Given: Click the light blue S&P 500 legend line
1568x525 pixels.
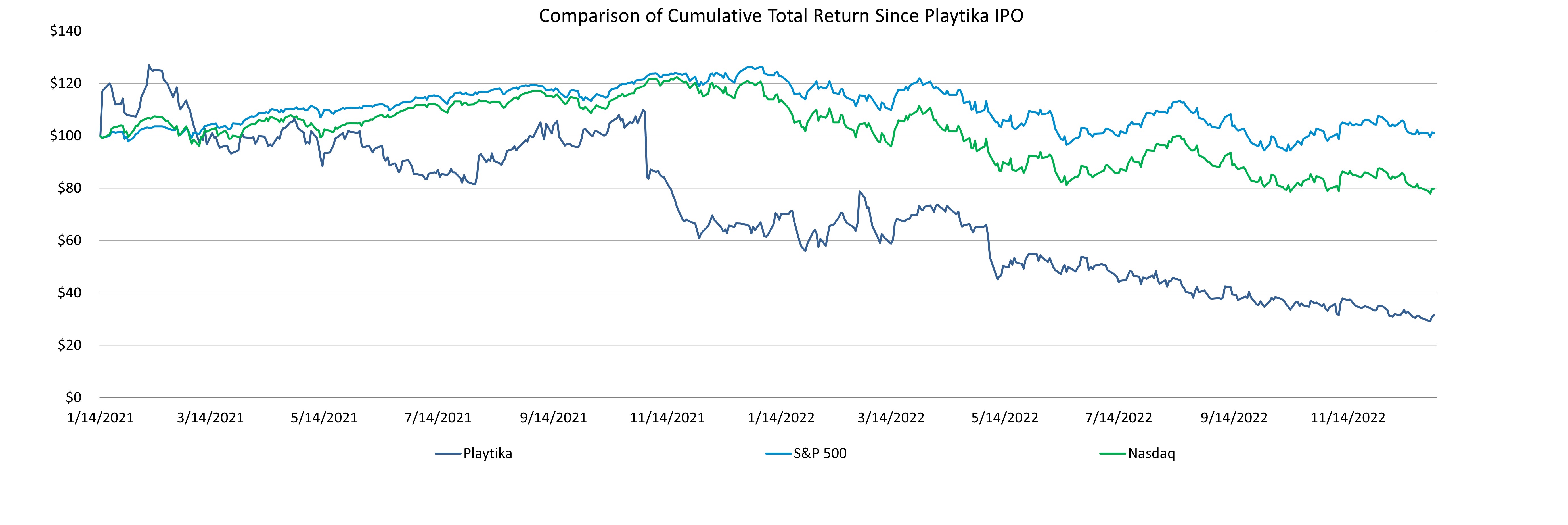Looking at the screenshot, I should tap(778, 454).
